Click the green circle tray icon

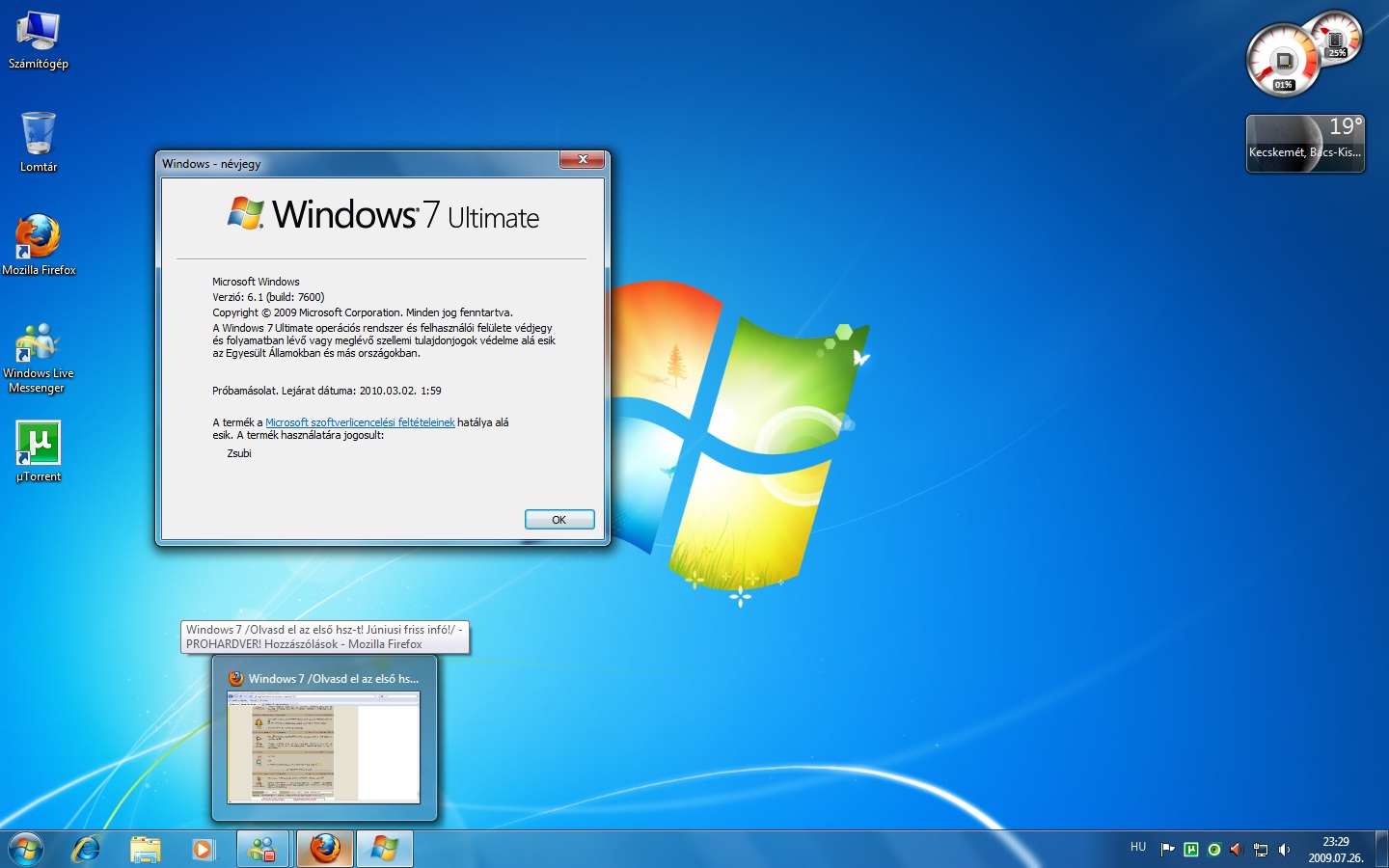1214,850
